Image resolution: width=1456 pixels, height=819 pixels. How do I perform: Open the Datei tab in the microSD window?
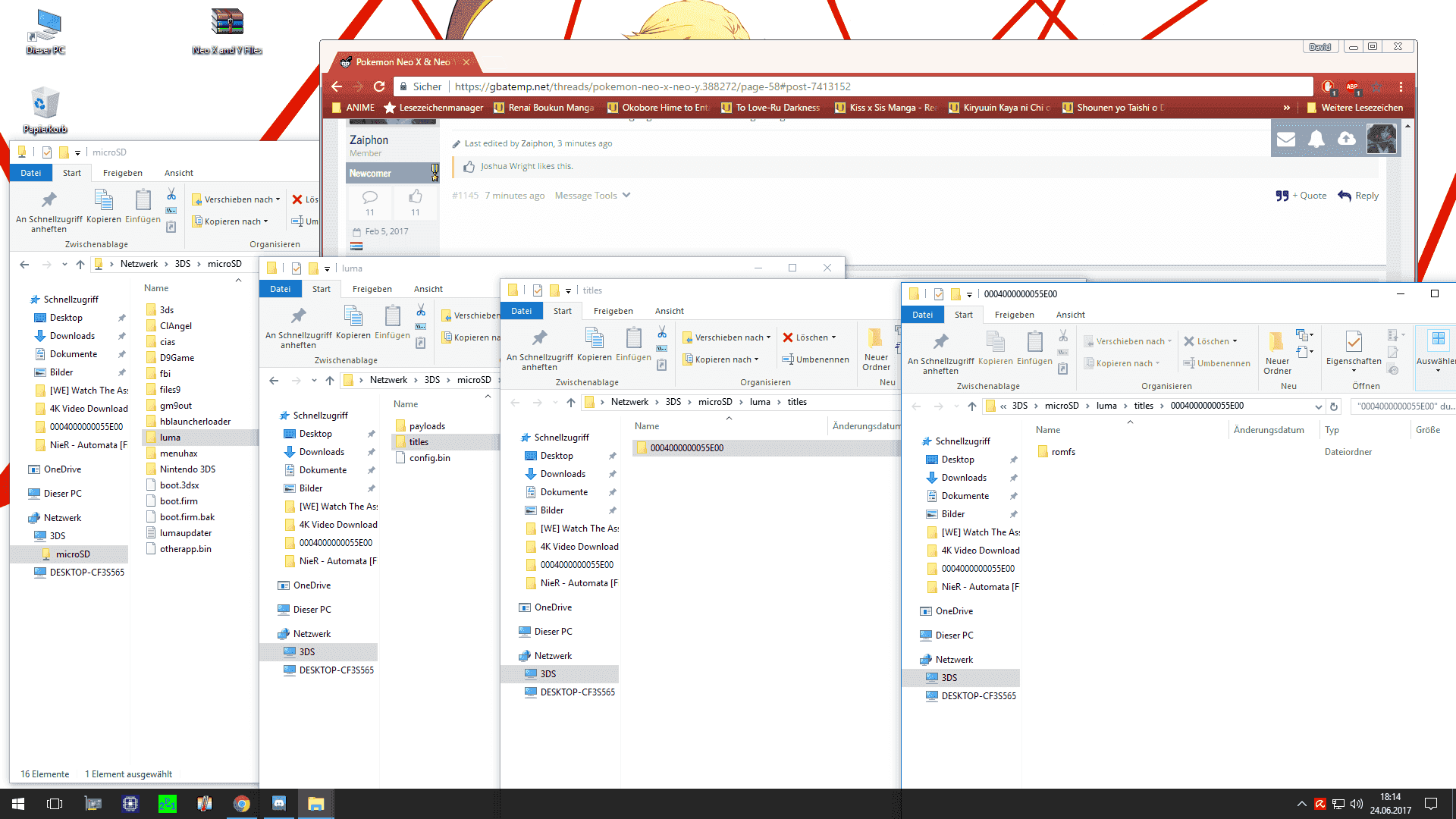click(x=31, y=173)
